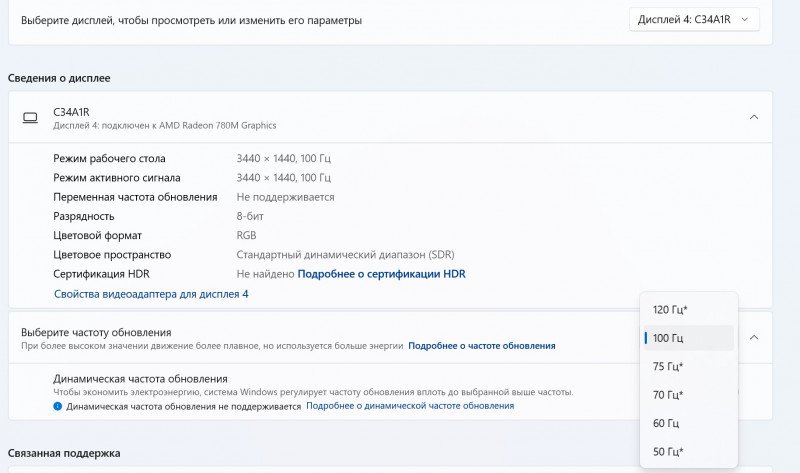This screenshot has height=473, width=800.
Task: Choose the 100 Гц option
Action: 668,338
